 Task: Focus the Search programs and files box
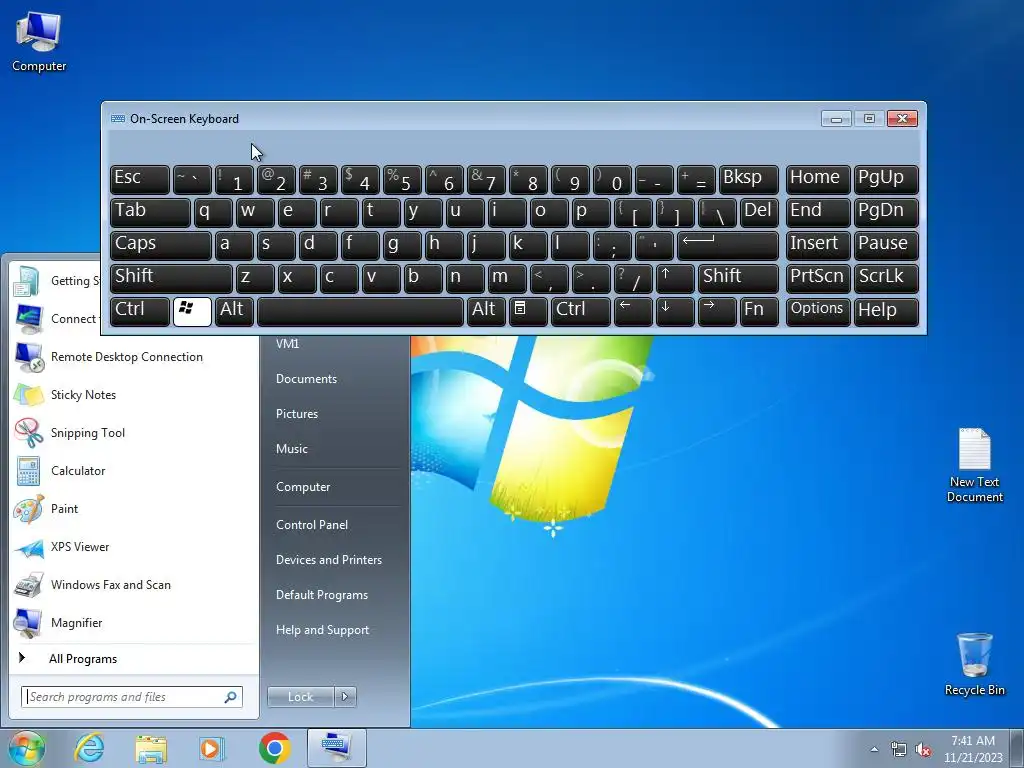pyautogui.click(x=132, y=697)
